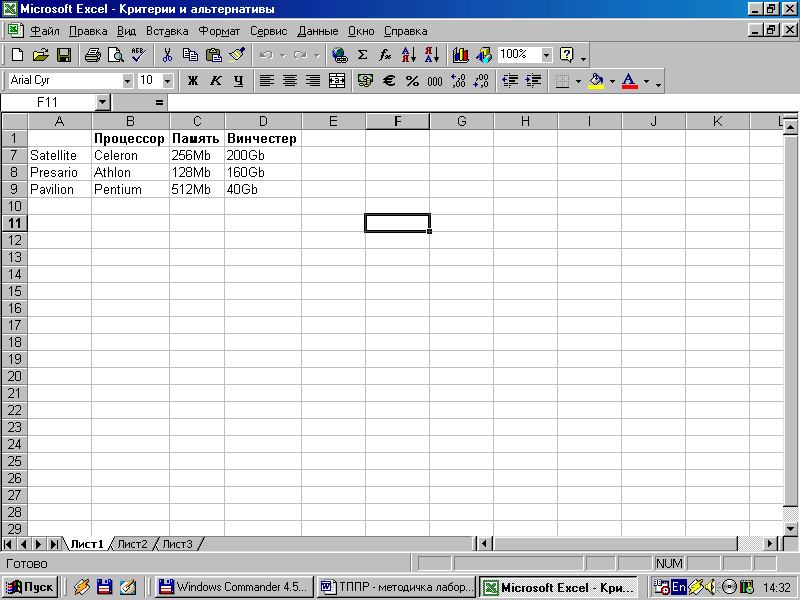Viewport: 800px width, 600px height.
Task: Click the Copy icon
Action: click(190, 55)
